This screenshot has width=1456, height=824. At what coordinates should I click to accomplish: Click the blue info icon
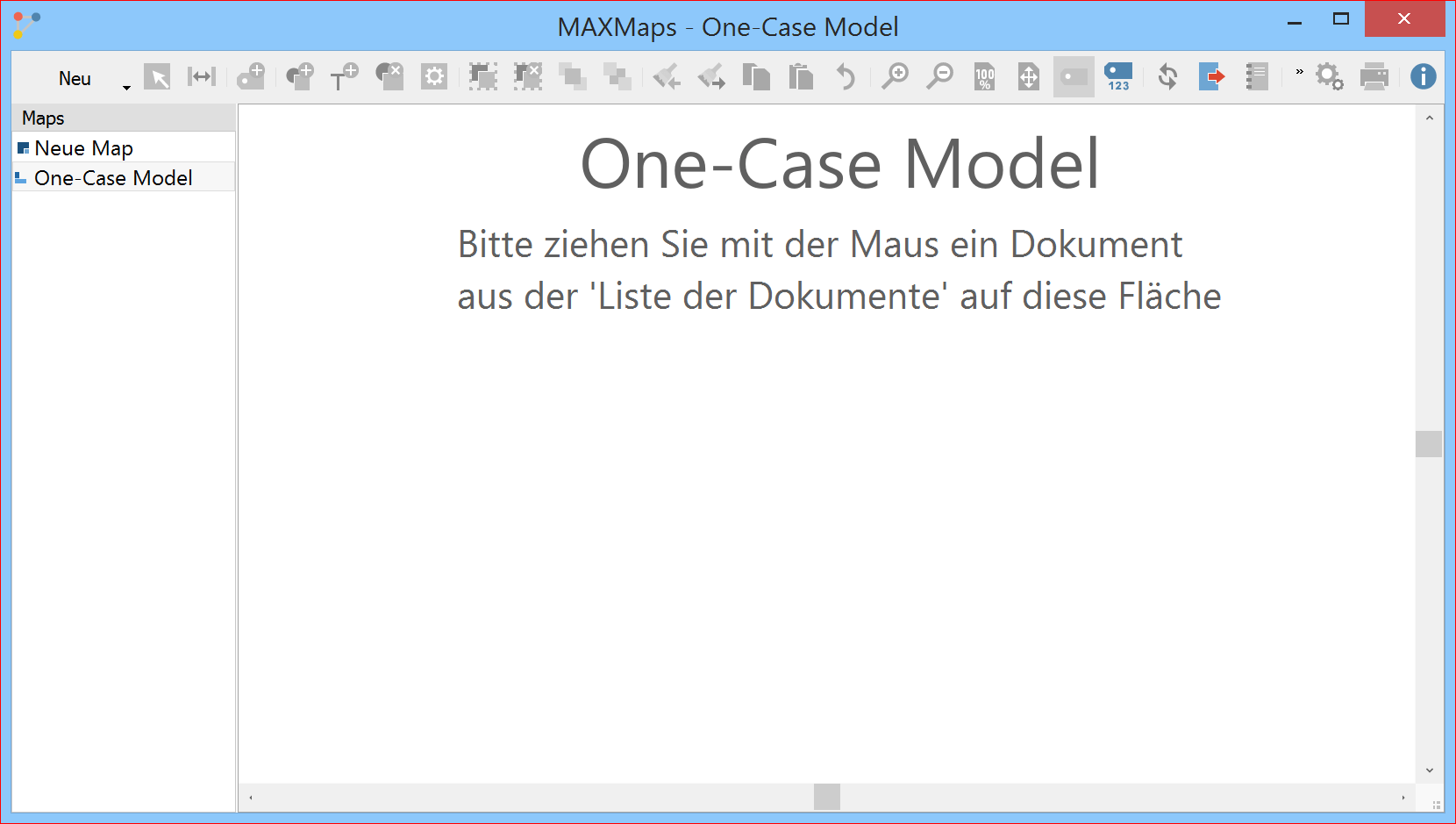[1423, 76]
